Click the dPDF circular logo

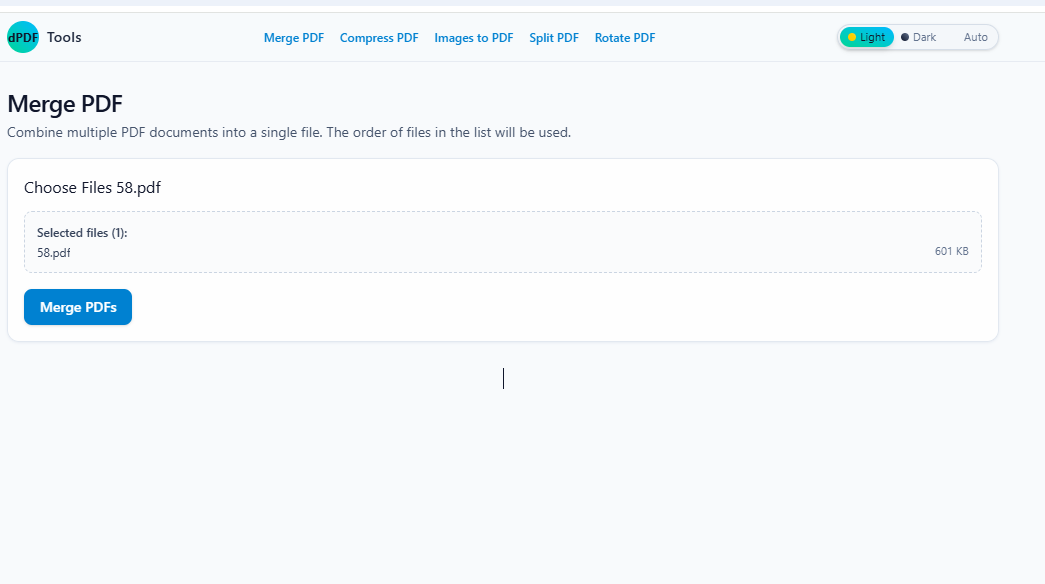pyautogui.click(x=22, y=37)
